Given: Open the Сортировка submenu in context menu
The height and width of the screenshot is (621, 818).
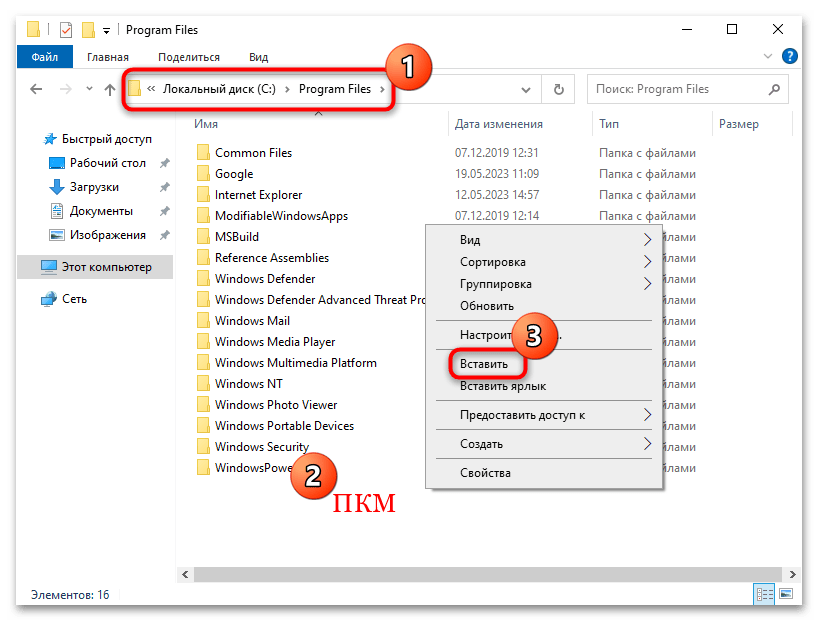Looking at the screenshot, I should (x=544, y=262).
